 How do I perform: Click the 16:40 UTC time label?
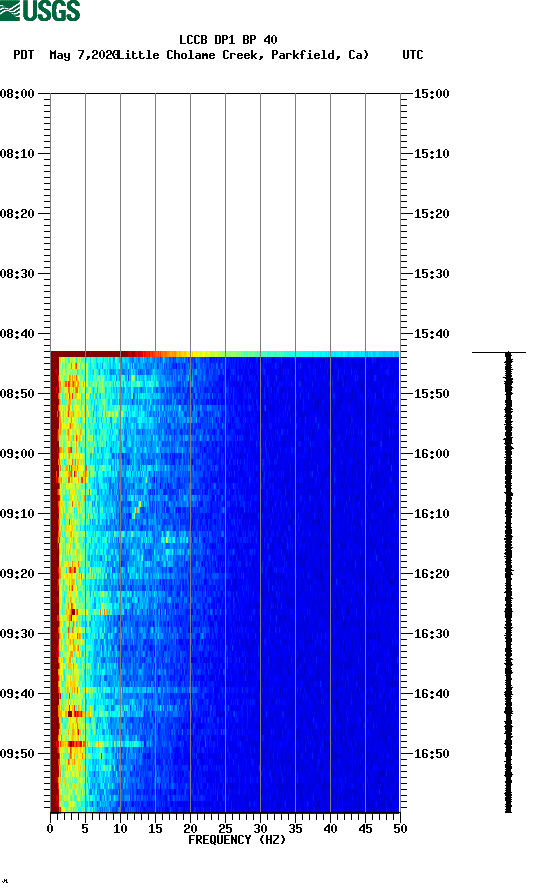pyautogui.click(x=431, y=694)
